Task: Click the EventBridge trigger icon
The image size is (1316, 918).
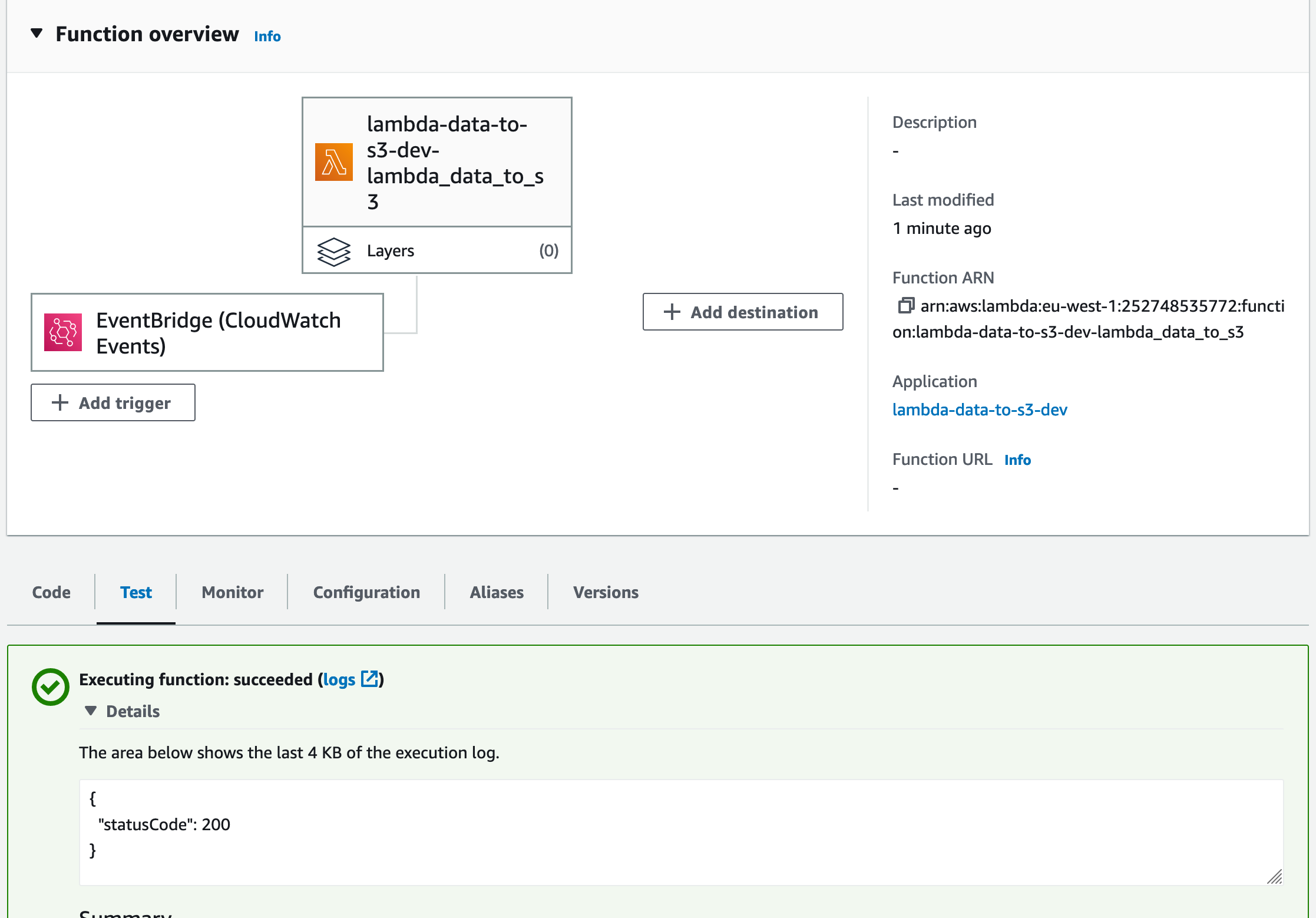Action: coord(63,332)
